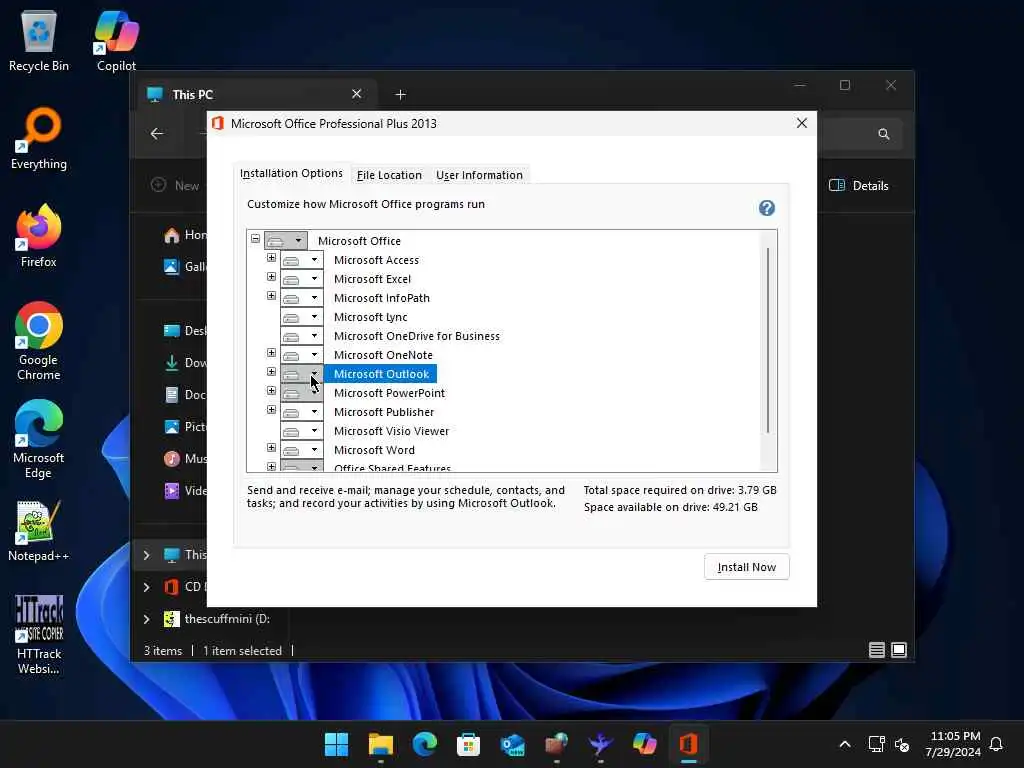Open Microsoft Edge desktop shortcut
This screenshot has width=1024, height=768.
(x=39, y=439)
